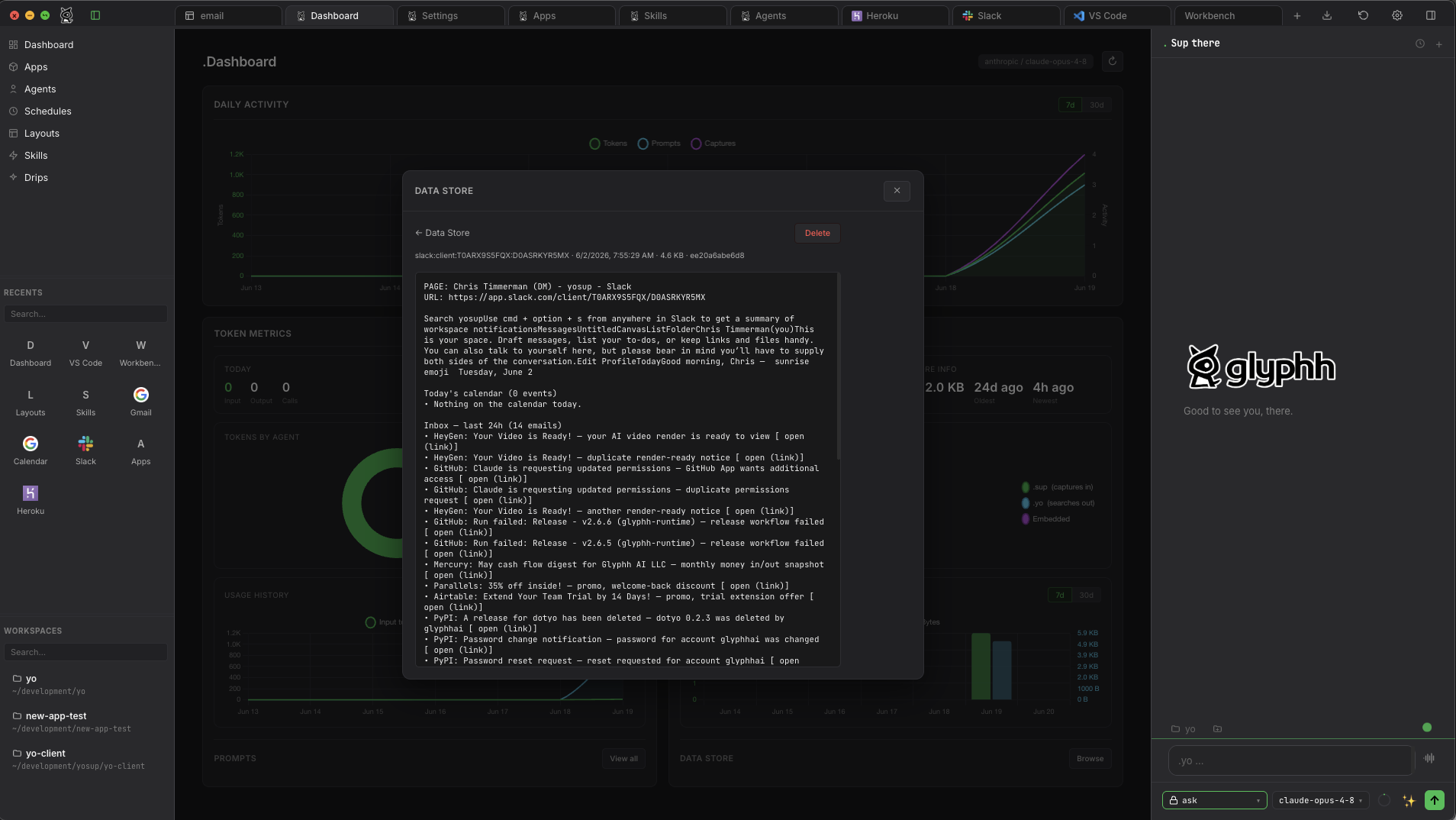Open the VS Code recent tile
Screen dimensions: 1456x820
click(x=85, y=354)
